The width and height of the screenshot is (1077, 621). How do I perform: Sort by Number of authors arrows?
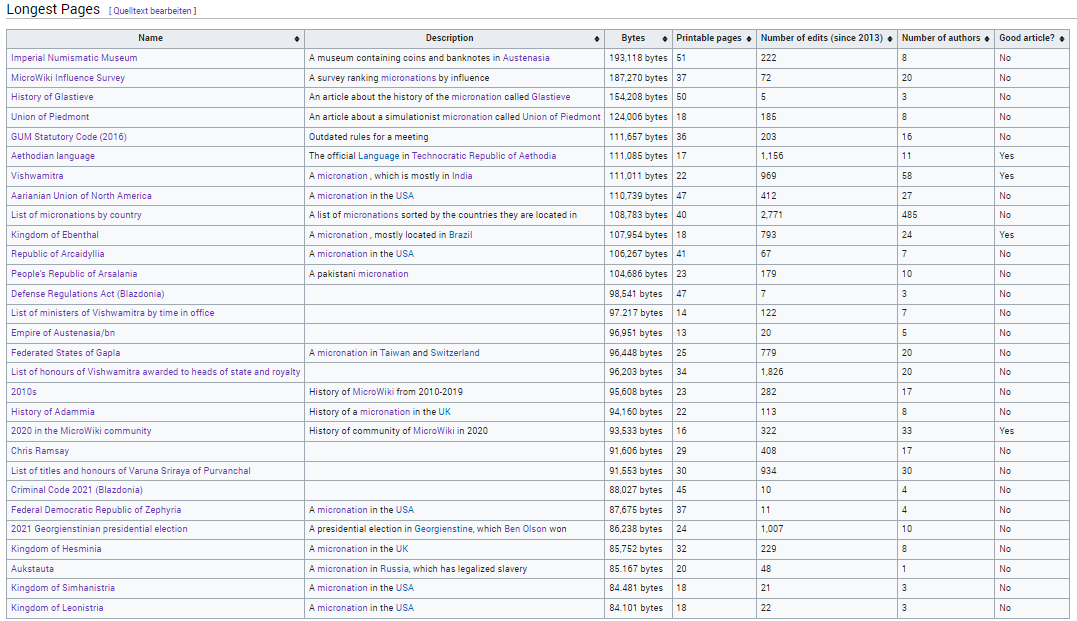pyautogui.click(x=987, y=39)
